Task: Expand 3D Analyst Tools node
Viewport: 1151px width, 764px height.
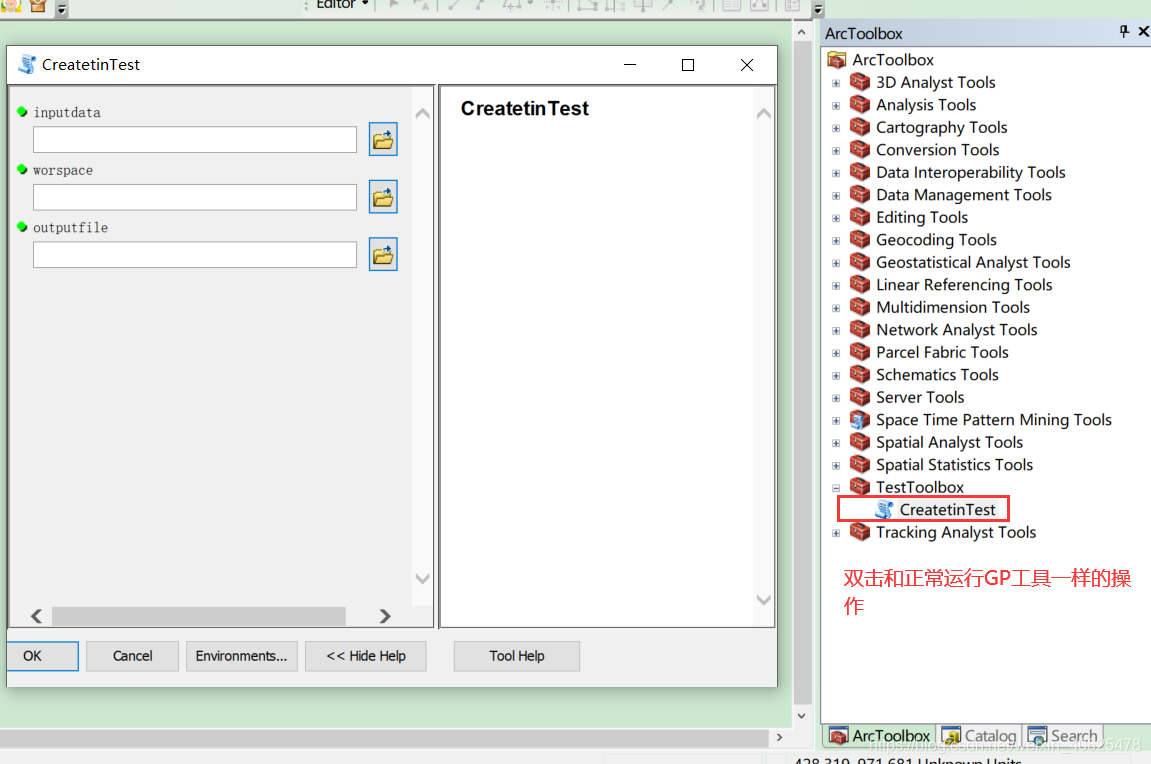Action: 836,83
